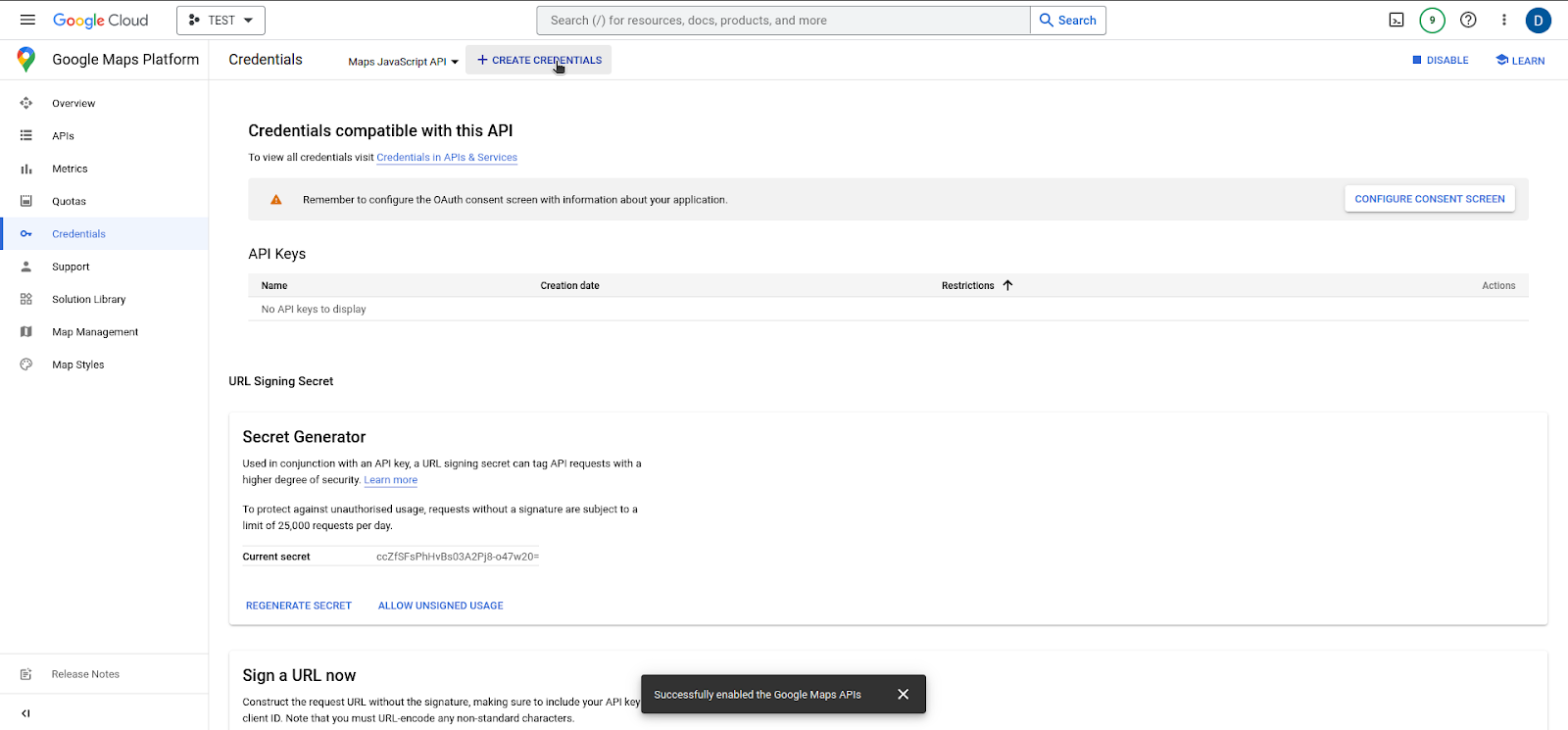The width and height of the screenshot is (1568, 730).
Task: Click the Support person icon
Action: pos(26,267)
